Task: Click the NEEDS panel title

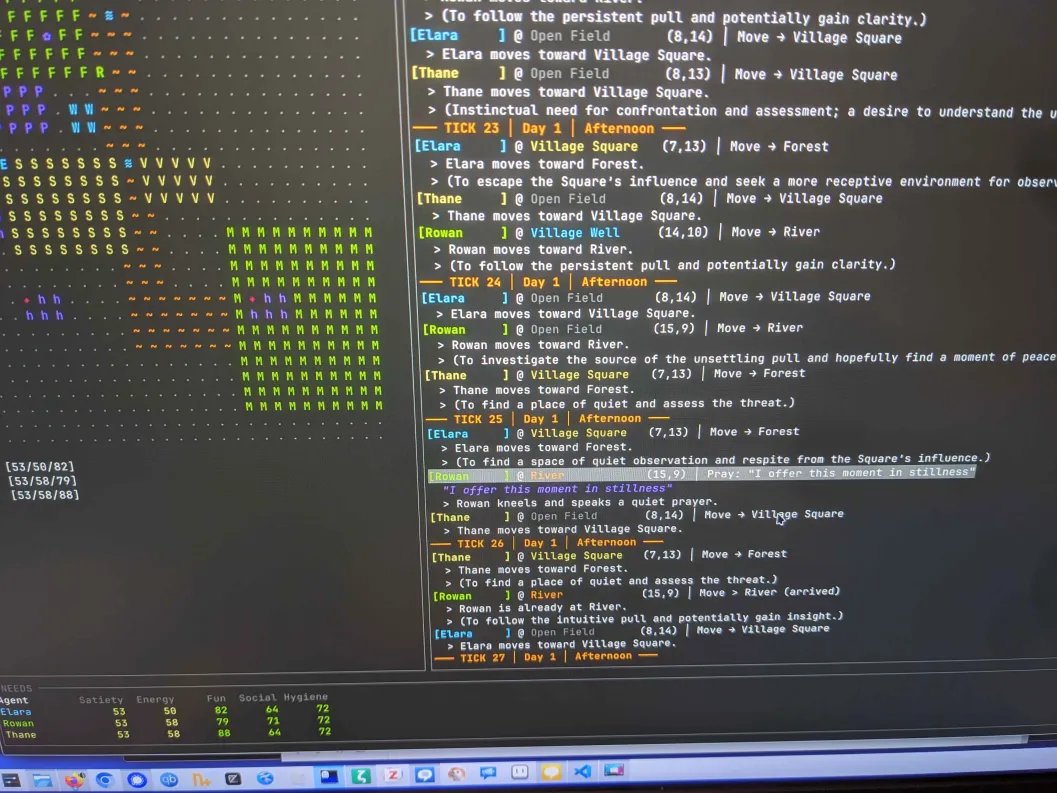Action: click(x=16, y=688)
